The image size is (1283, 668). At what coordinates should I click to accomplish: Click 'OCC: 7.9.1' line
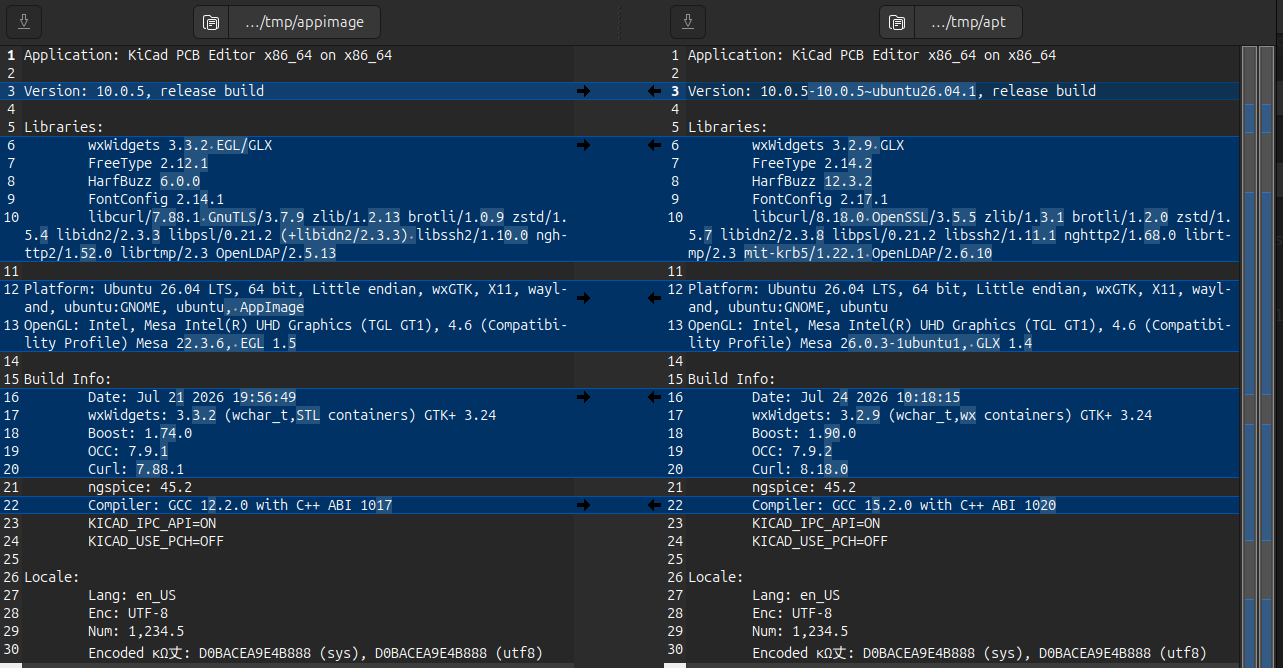pyautogui.click(x=128, y=451)
